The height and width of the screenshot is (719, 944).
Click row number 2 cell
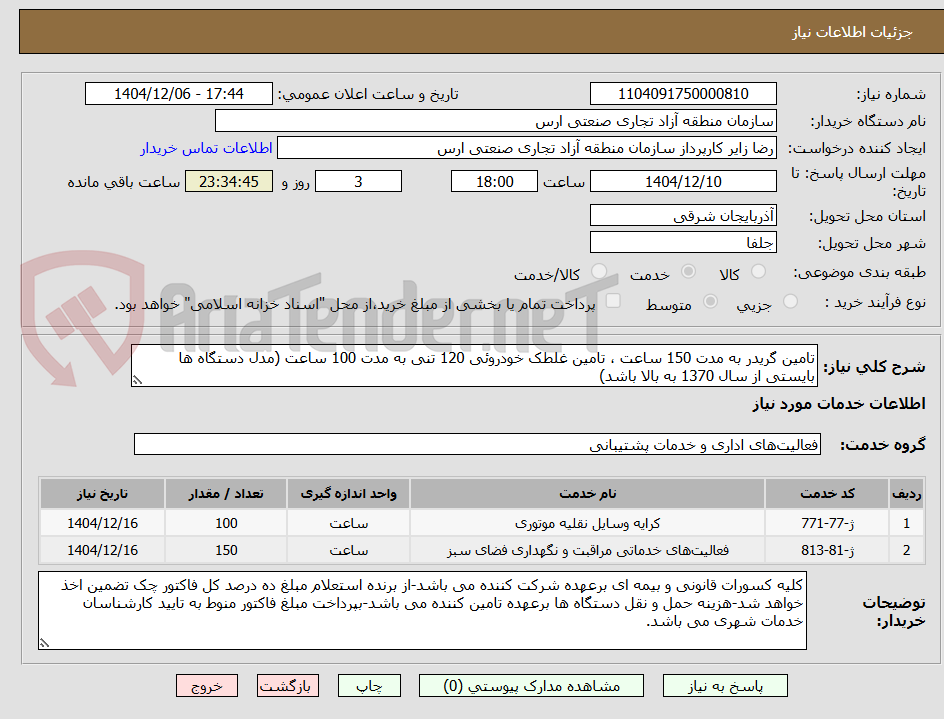tap(906, 550)
